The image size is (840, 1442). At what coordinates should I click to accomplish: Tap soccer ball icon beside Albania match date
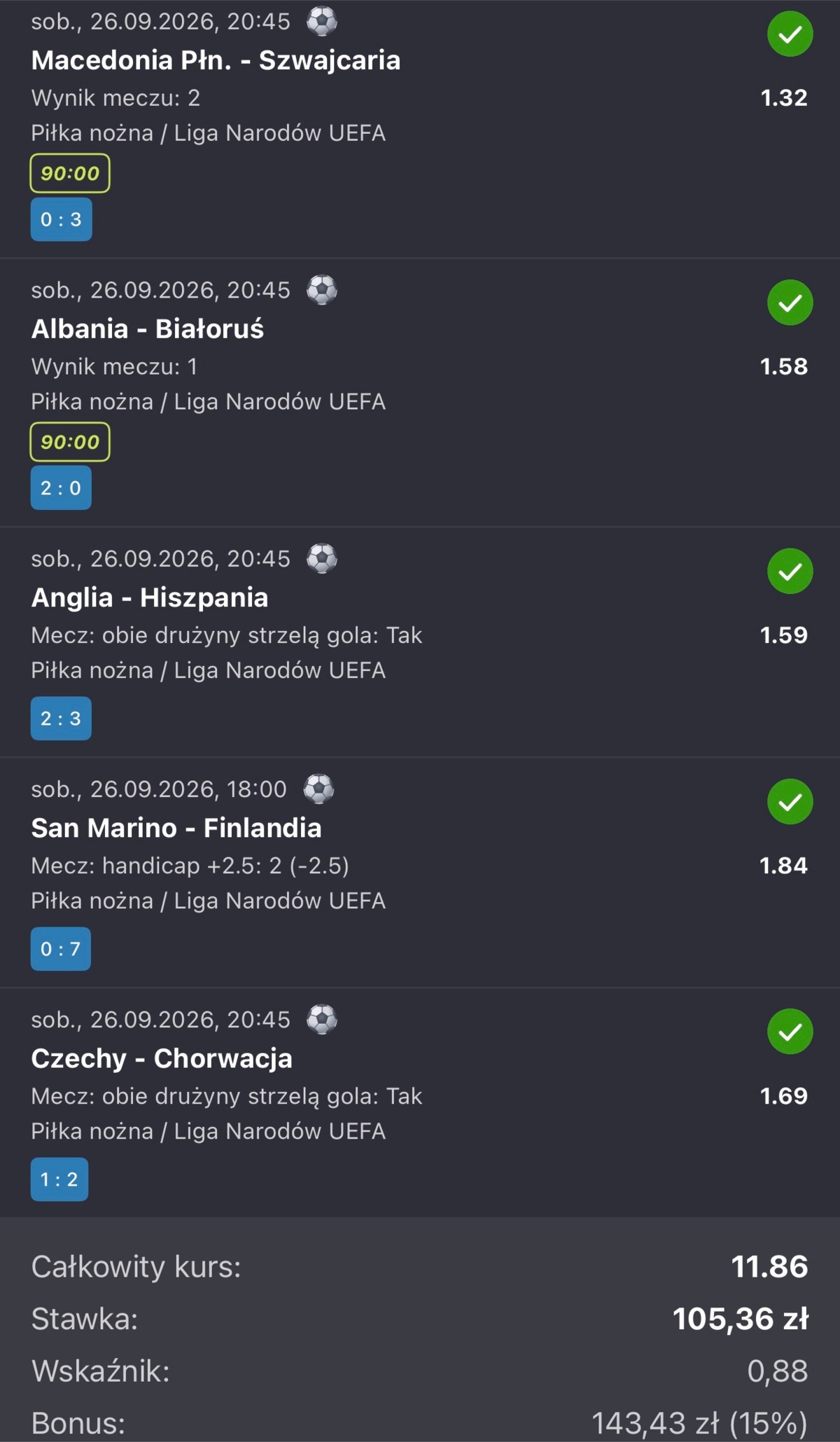point(322,290)
